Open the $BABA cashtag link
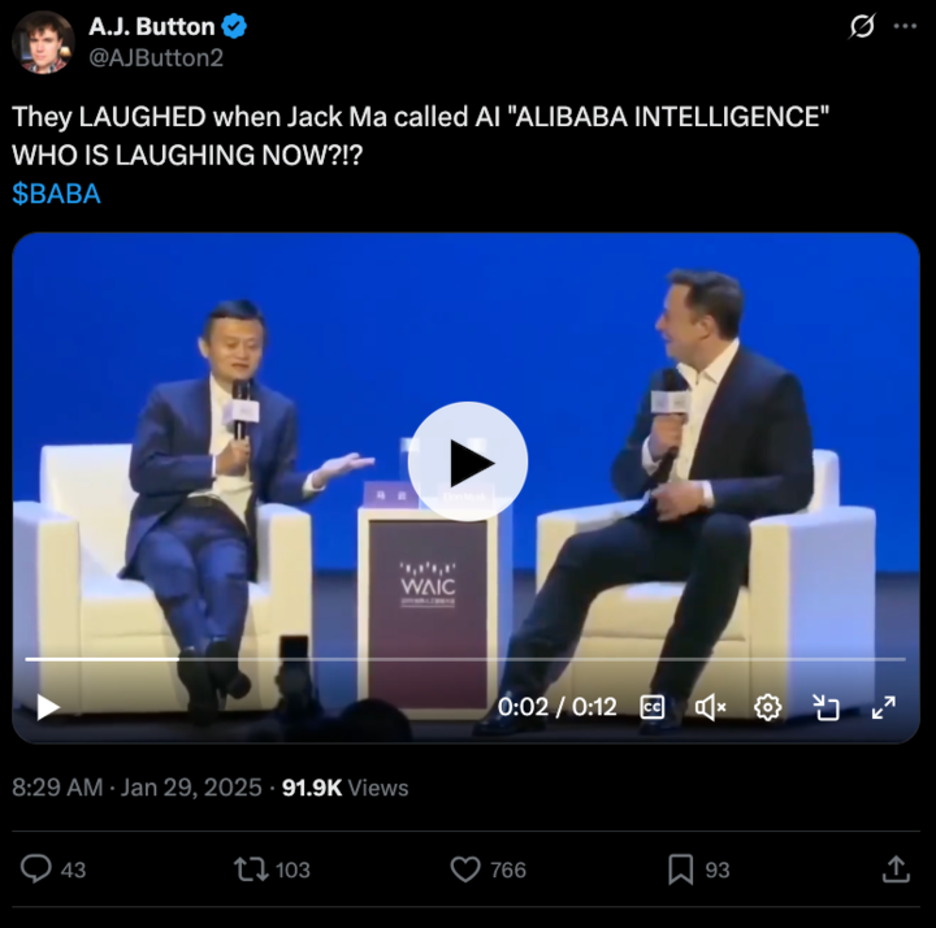This screenshot has width=936, height=928. click(56, 194)
